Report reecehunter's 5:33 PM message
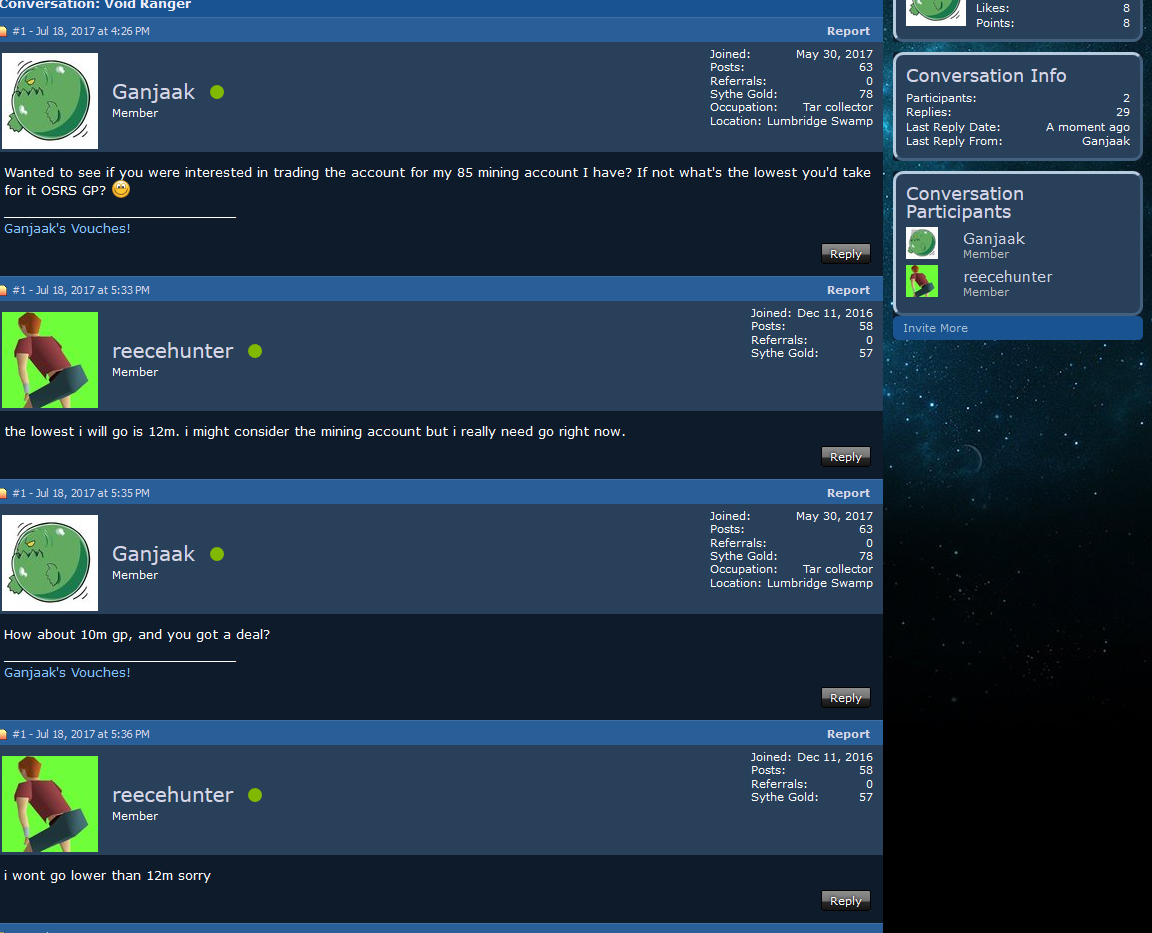 (x=848, y=290)
